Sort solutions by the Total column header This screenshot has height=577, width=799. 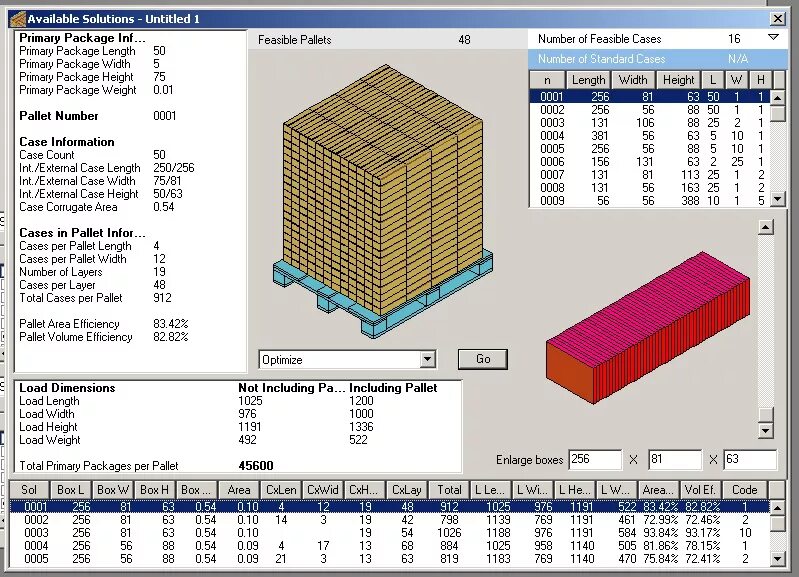449,490
